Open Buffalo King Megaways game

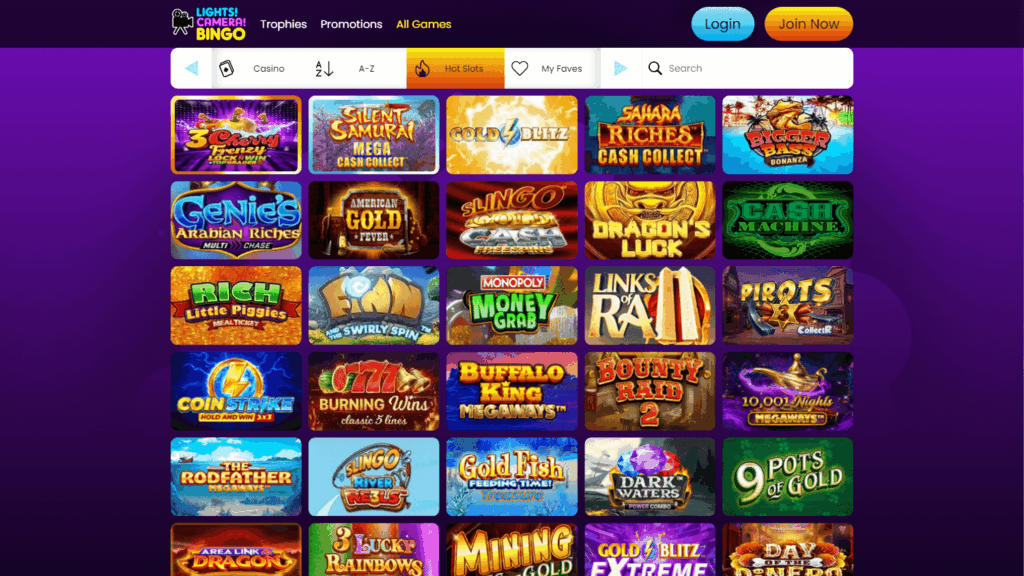click(x=512, y=391)
